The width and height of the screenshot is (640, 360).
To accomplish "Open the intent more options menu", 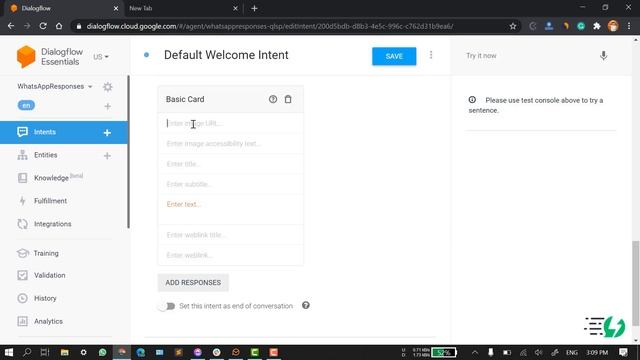I will point(431,55).
